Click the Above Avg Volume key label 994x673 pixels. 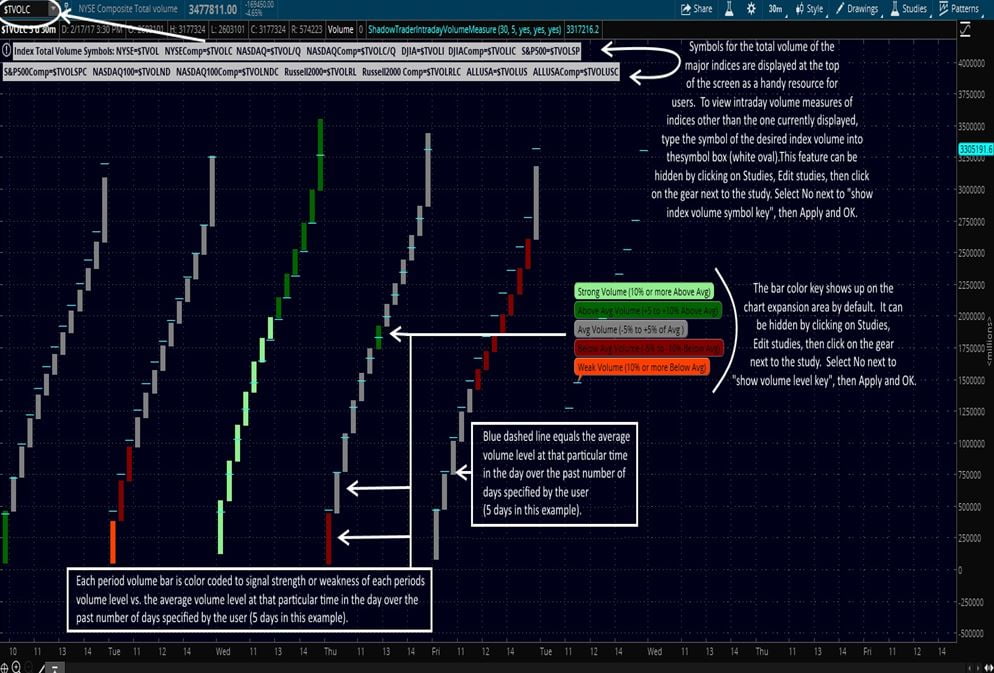click(648, 311)
